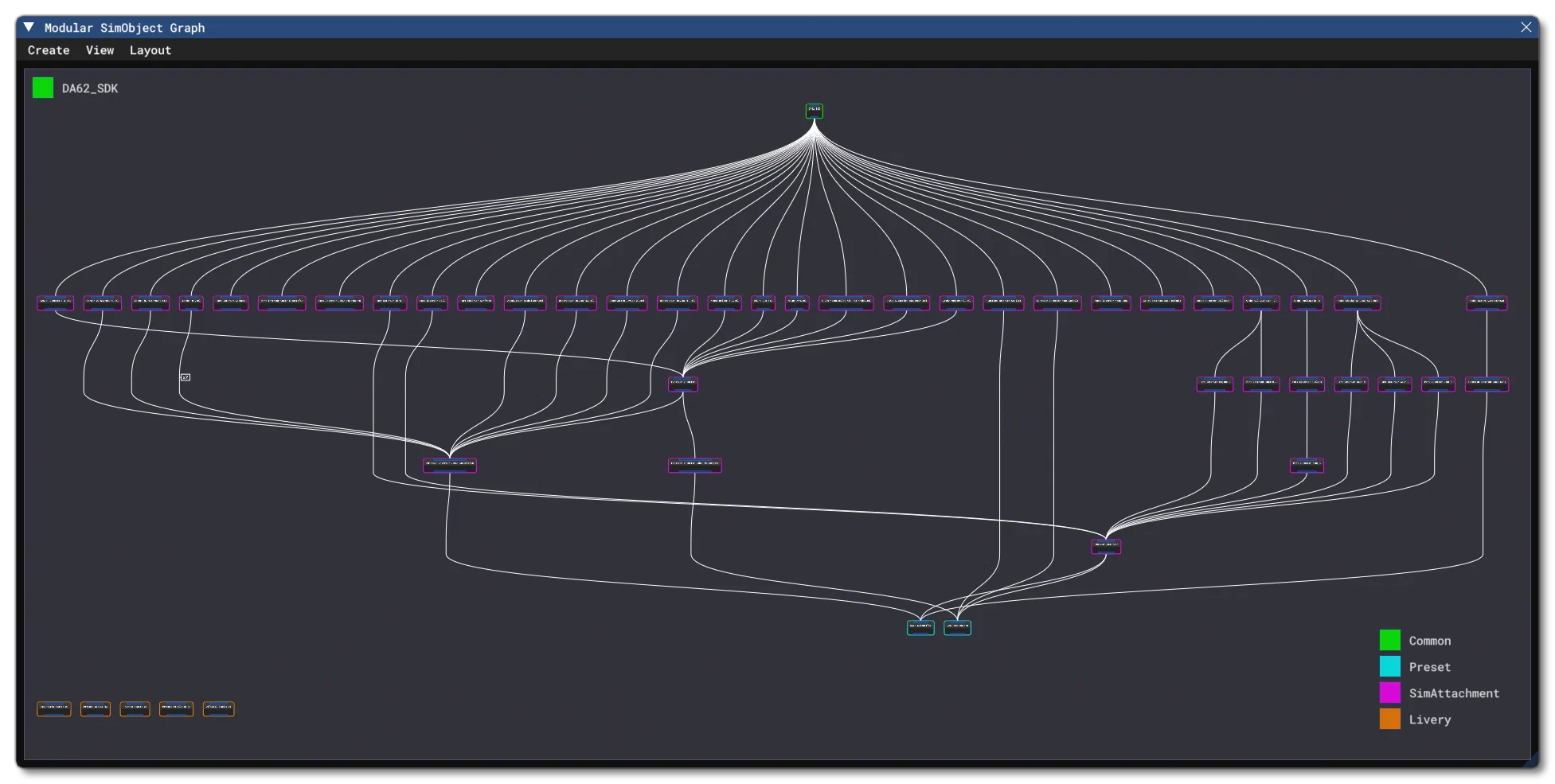The image size is (1555, 784).
Task: Click the green swatch beside DA62_SDK
Action: point(43,88)
